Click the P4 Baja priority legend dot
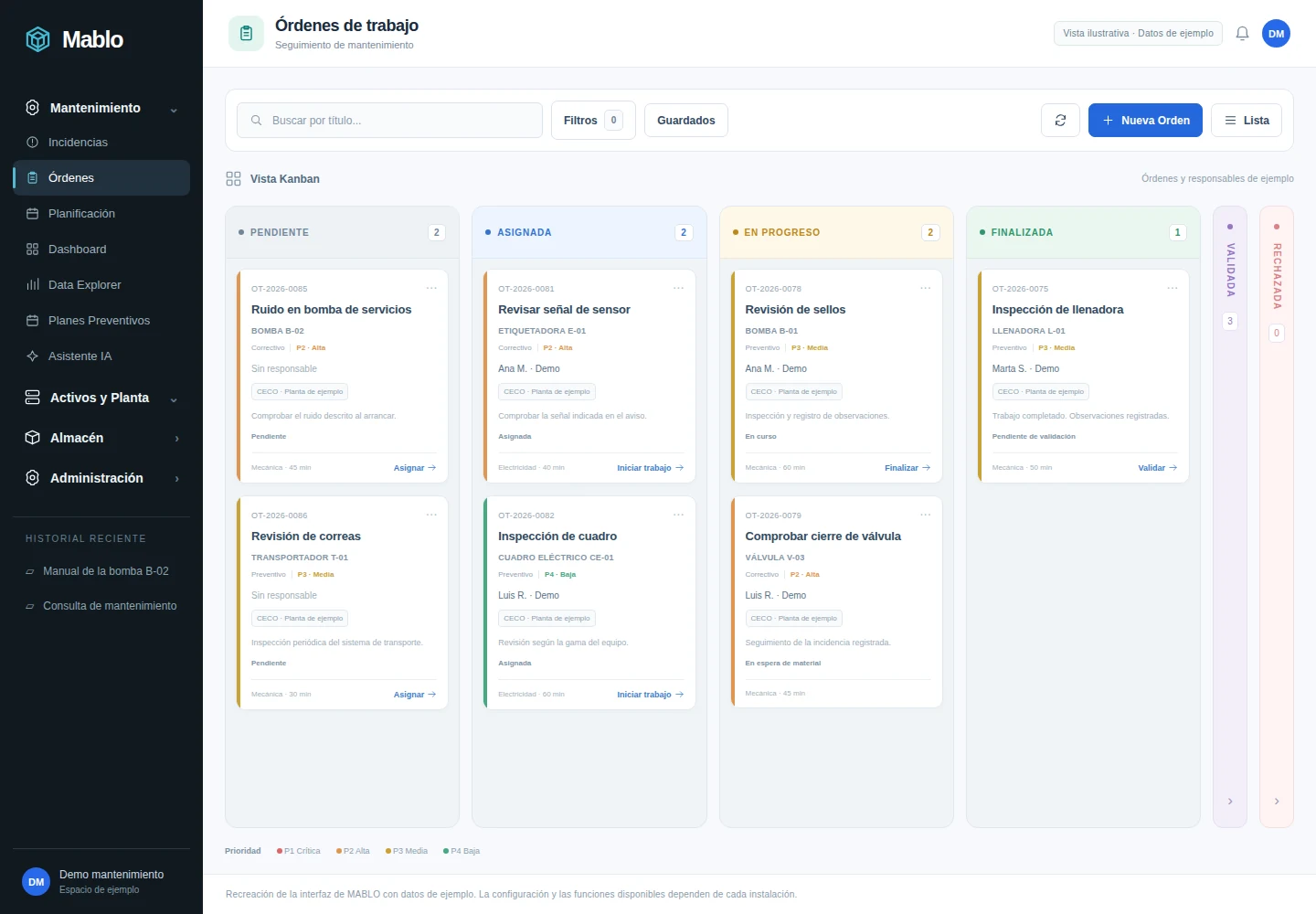Viewport: 1316px width, 914px height. (446, 851)
